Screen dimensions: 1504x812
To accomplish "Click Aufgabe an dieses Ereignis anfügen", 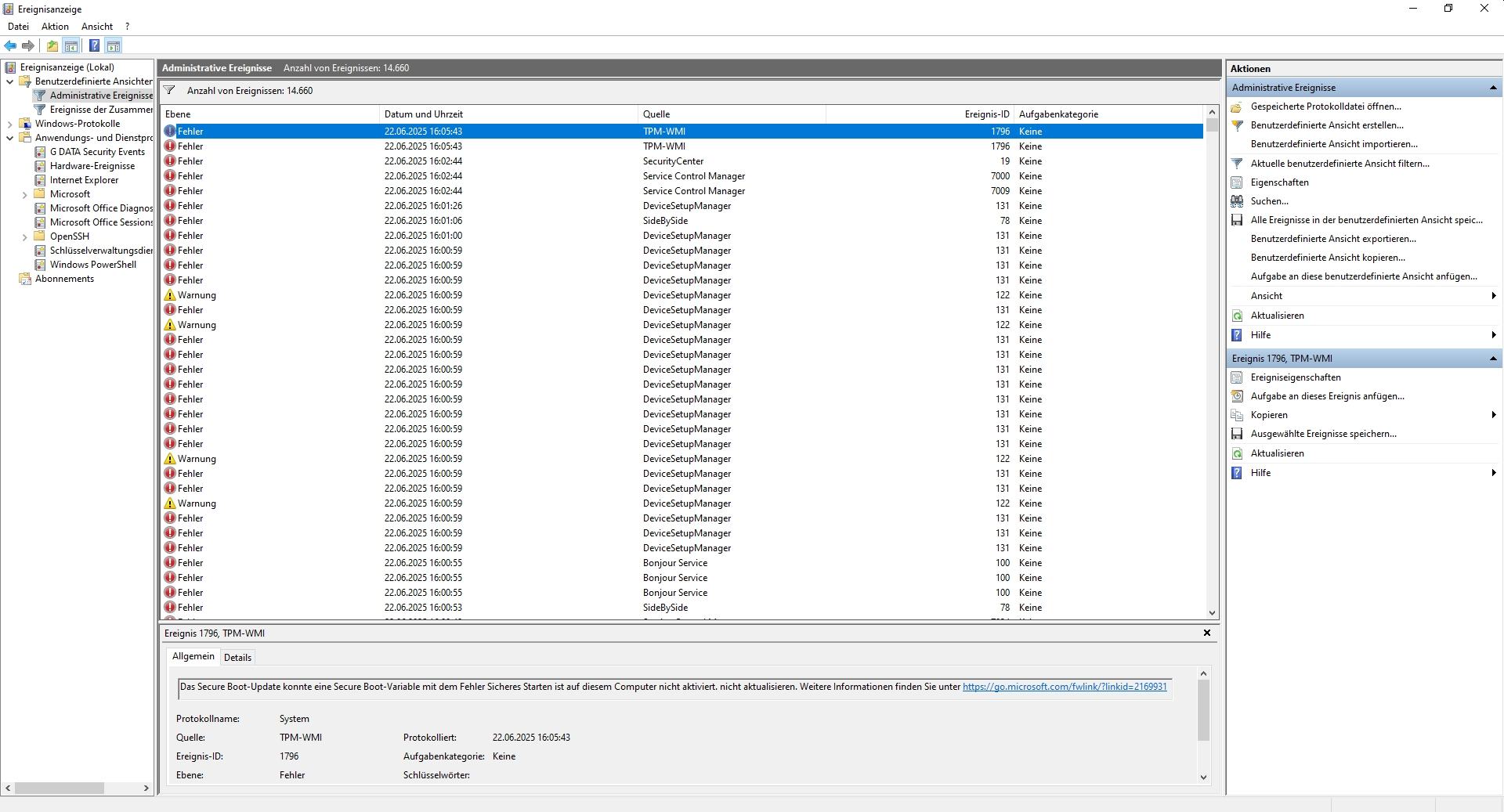I will pyautogui.click(x=1327, y=396).
